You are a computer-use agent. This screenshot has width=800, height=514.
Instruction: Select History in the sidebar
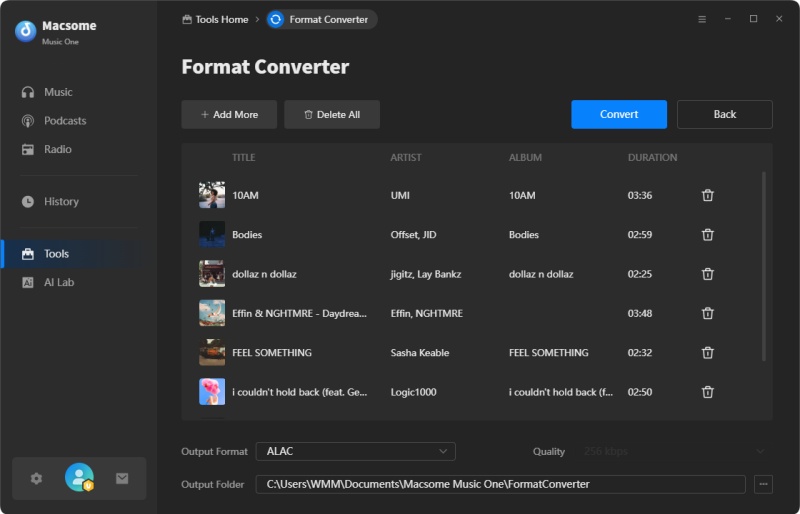[x=61, y=202]
